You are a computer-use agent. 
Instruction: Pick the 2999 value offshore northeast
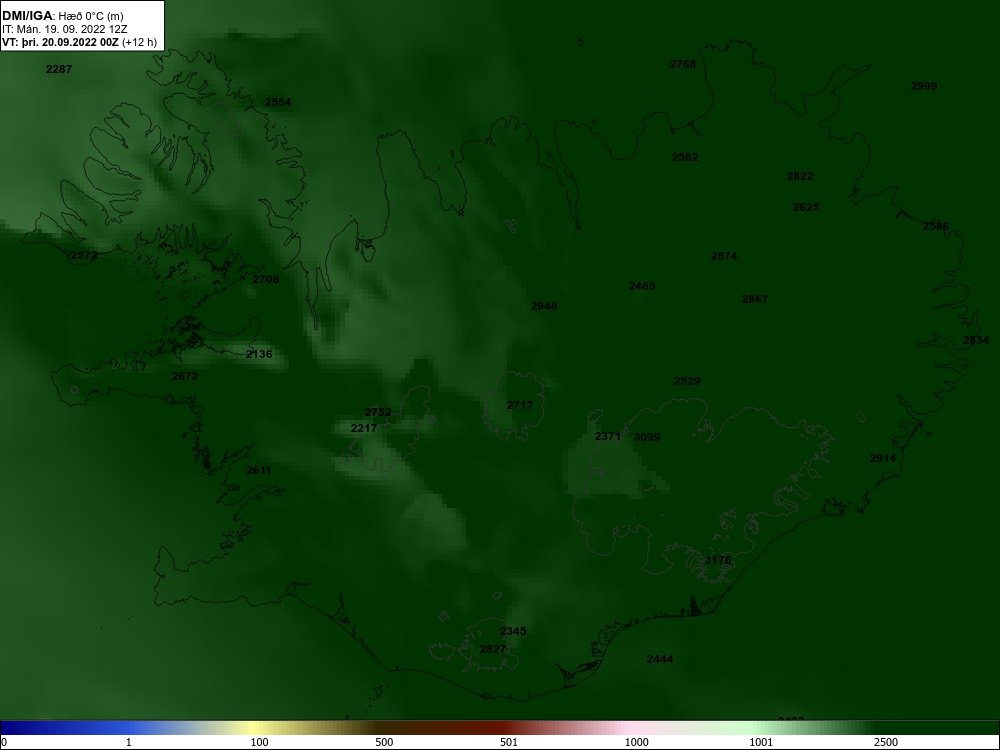[923, 86]
